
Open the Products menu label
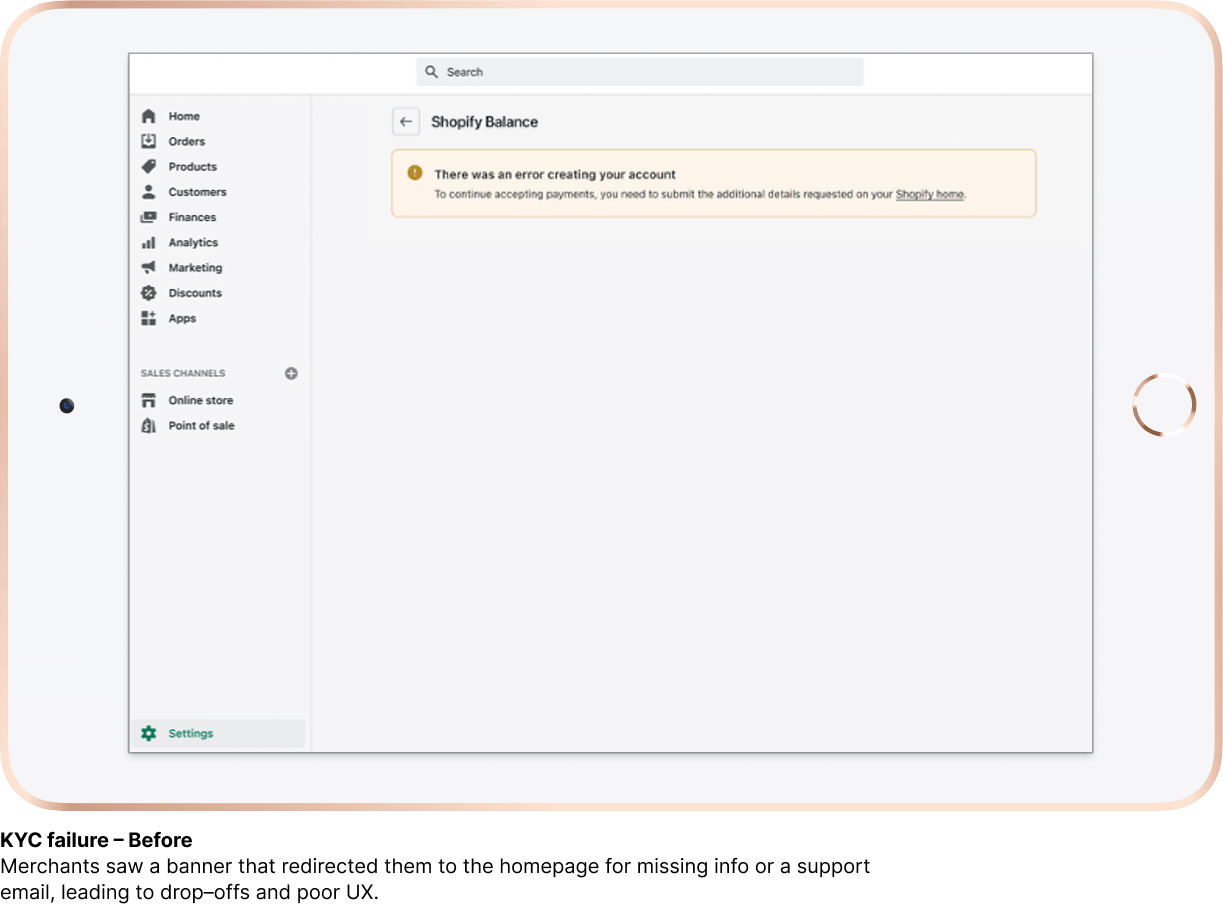tap(193, 167)
